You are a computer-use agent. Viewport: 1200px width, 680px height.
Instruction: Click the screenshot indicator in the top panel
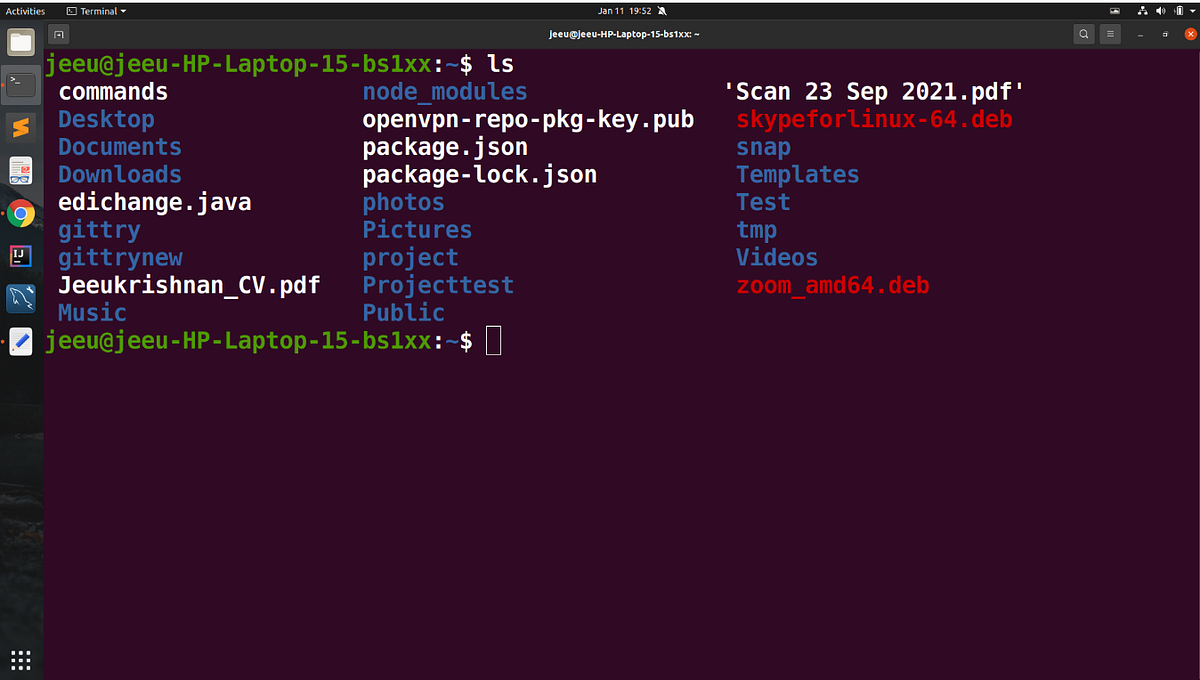1114,11
